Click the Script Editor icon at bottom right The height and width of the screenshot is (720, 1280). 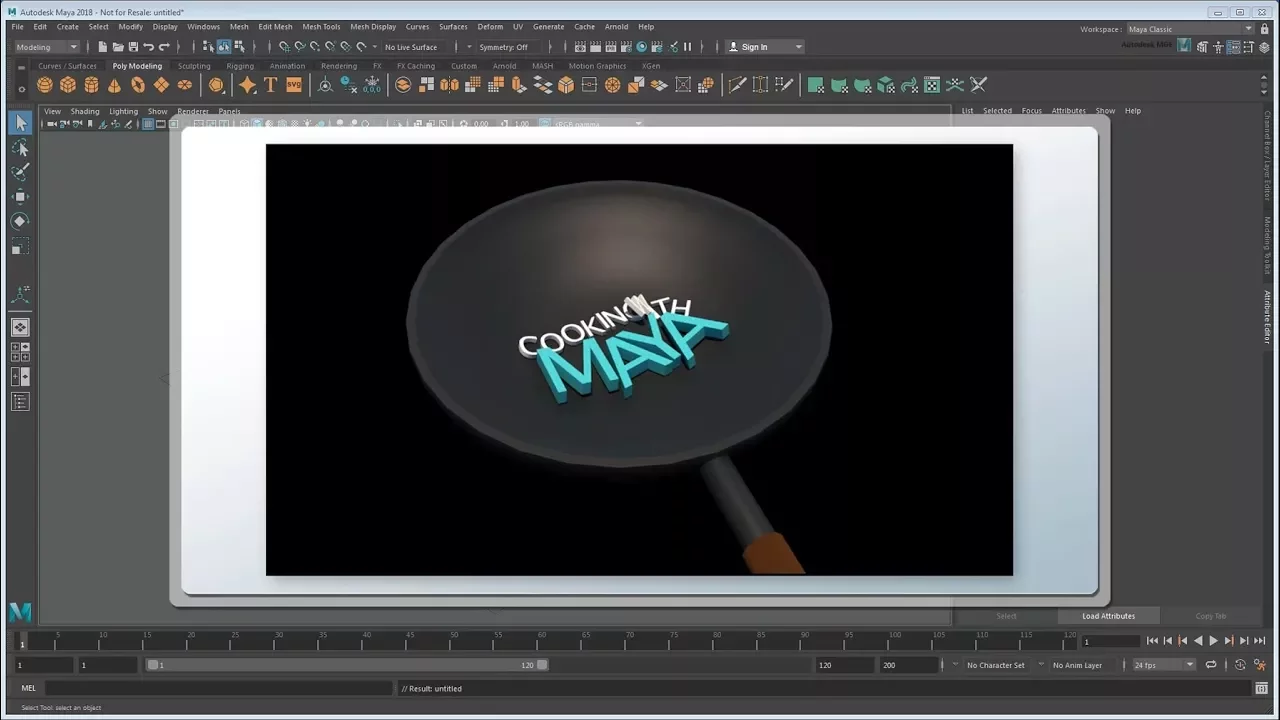pos(1261,688)
